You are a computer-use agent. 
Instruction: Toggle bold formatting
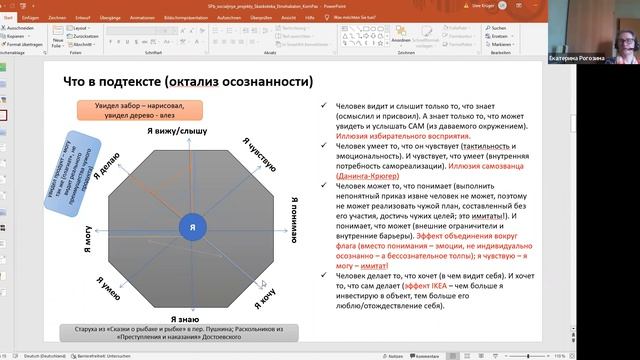110,42
